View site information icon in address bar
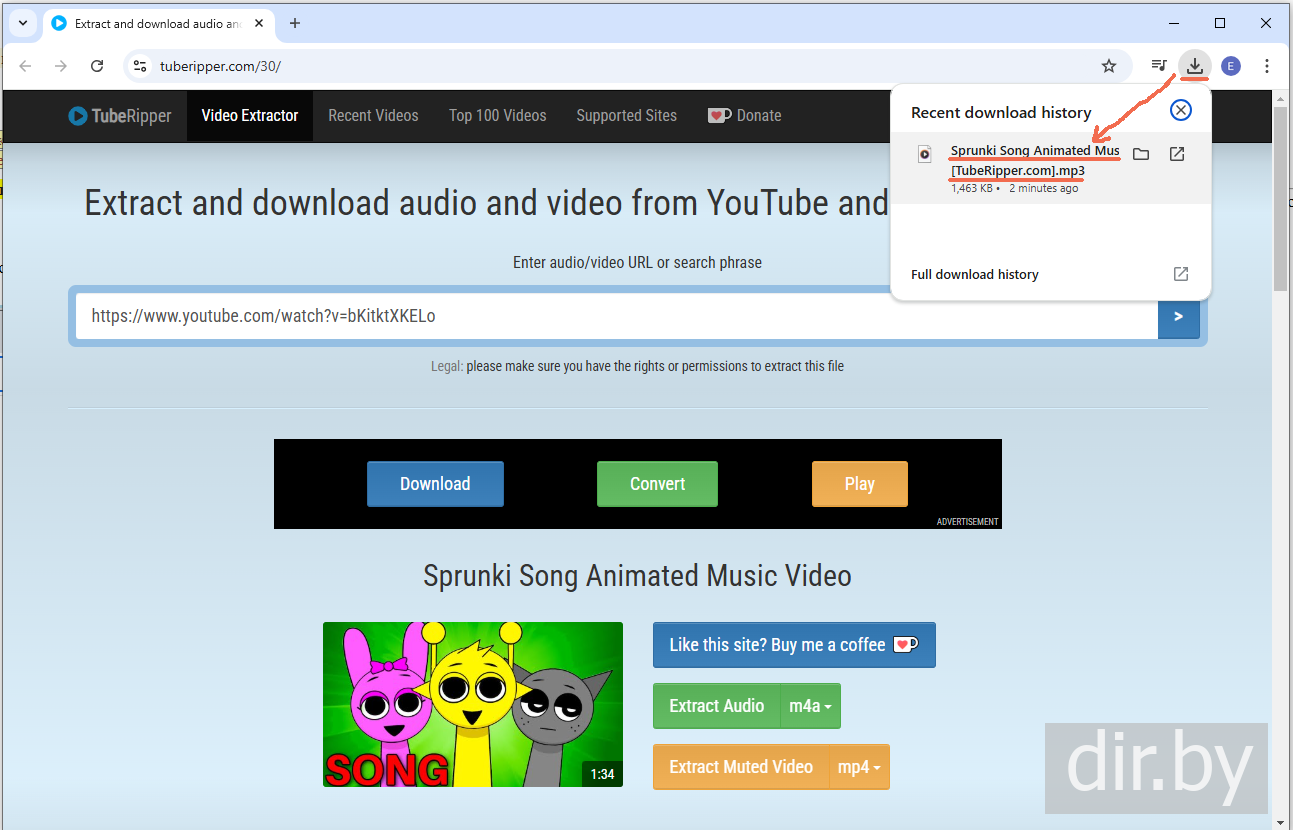The width and height of the screenshot is (1293, 830). (141, 66)
